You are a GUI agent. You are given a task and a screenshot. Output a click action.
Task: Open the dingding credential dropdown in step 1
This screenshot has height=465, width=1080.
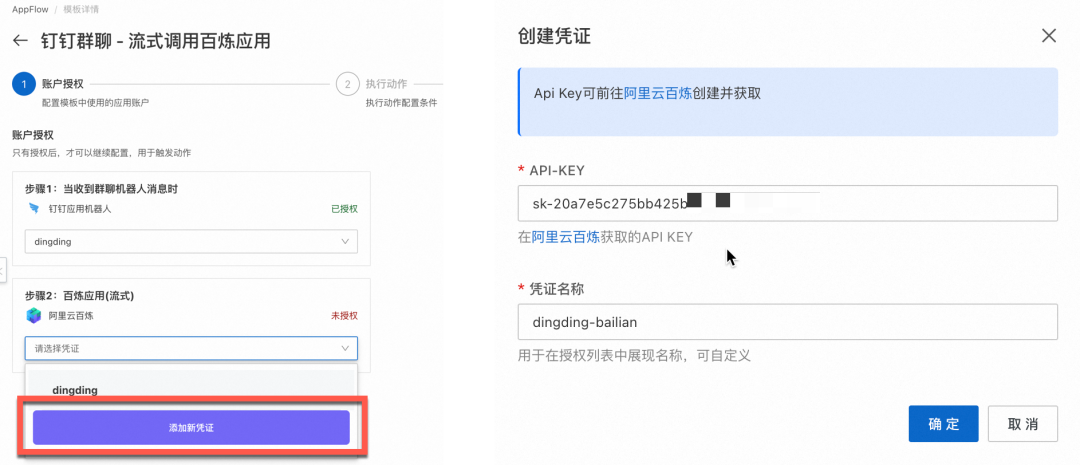coord(190,242)
